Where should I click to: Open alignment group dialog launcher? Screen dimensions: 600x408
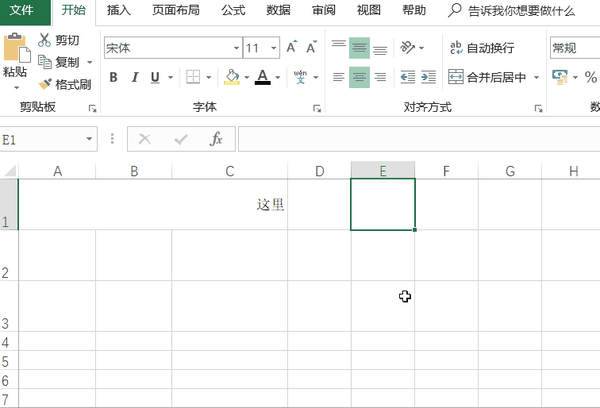538,109
